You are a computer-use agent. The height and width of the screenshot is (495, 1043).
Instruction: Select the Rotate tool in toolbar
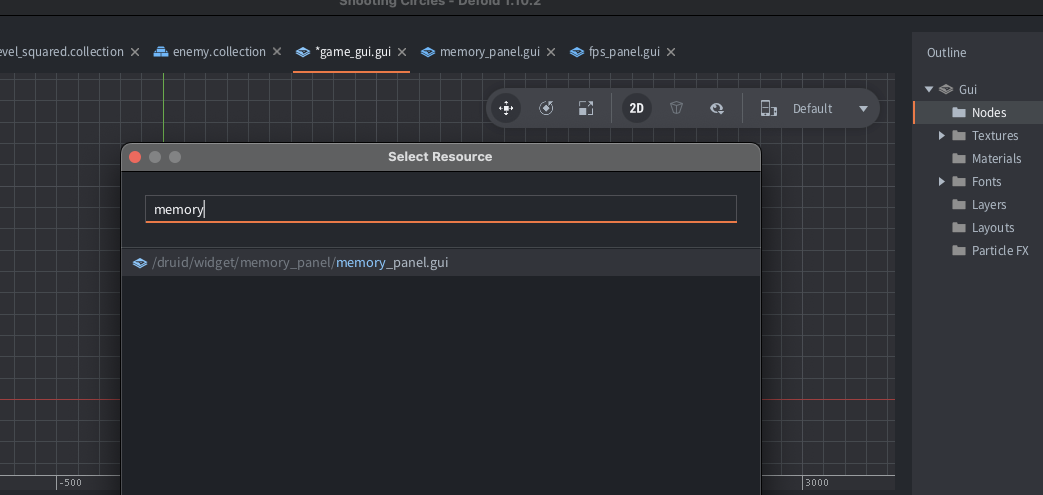tap(546, 108)
